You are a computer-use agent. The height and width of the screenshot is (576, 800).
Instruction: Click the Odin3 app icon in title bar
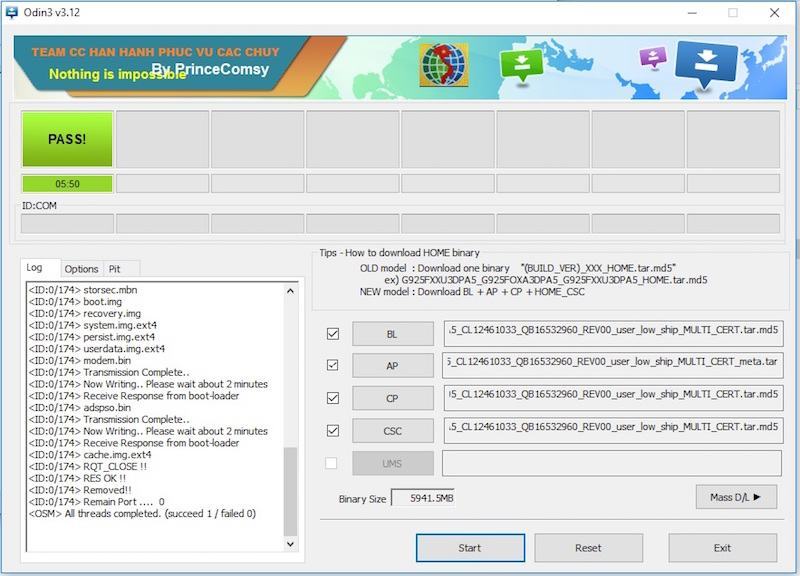coord(12,12)
